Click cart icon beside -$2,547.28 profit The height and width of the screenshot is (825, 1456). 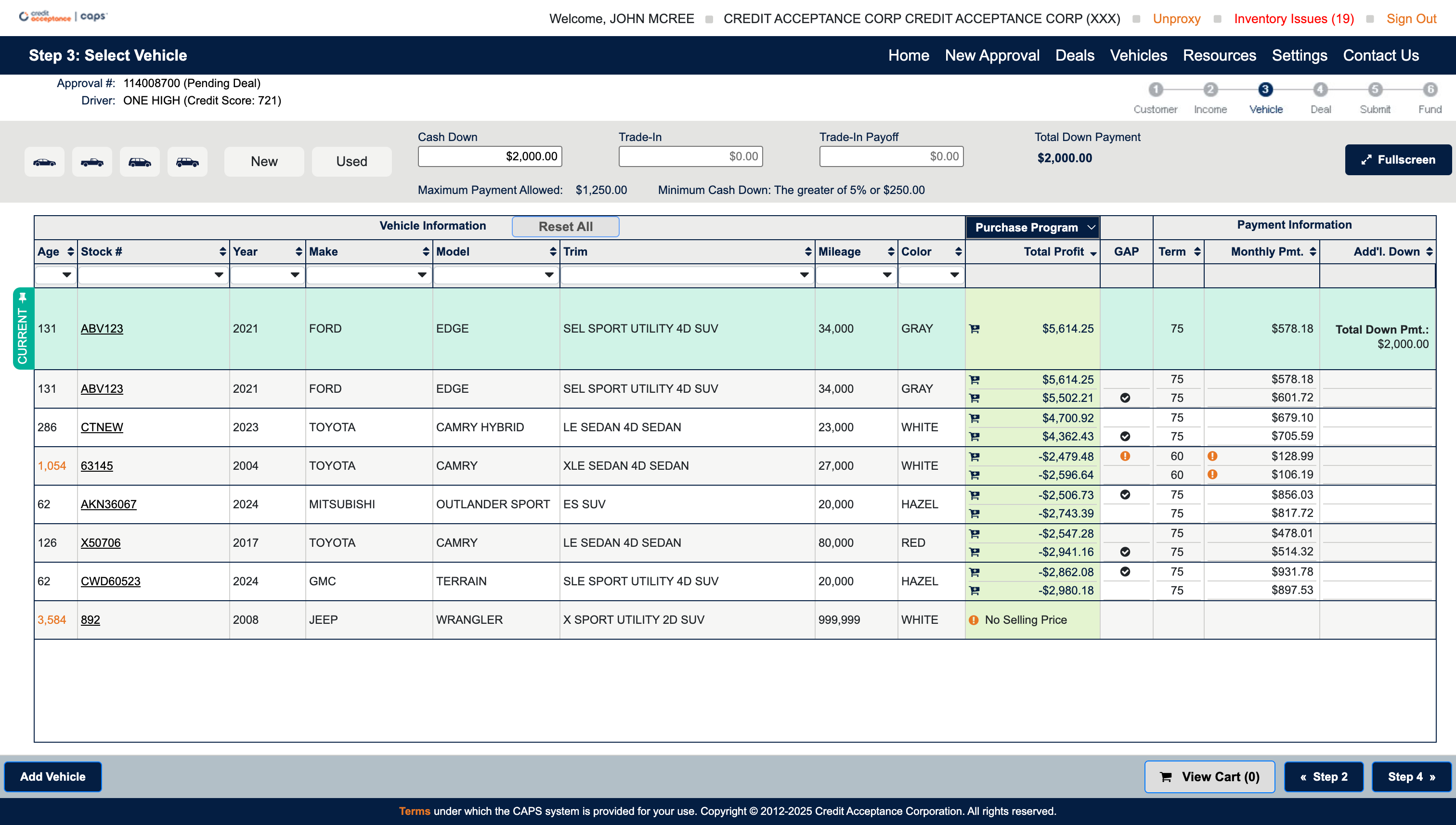974,534
